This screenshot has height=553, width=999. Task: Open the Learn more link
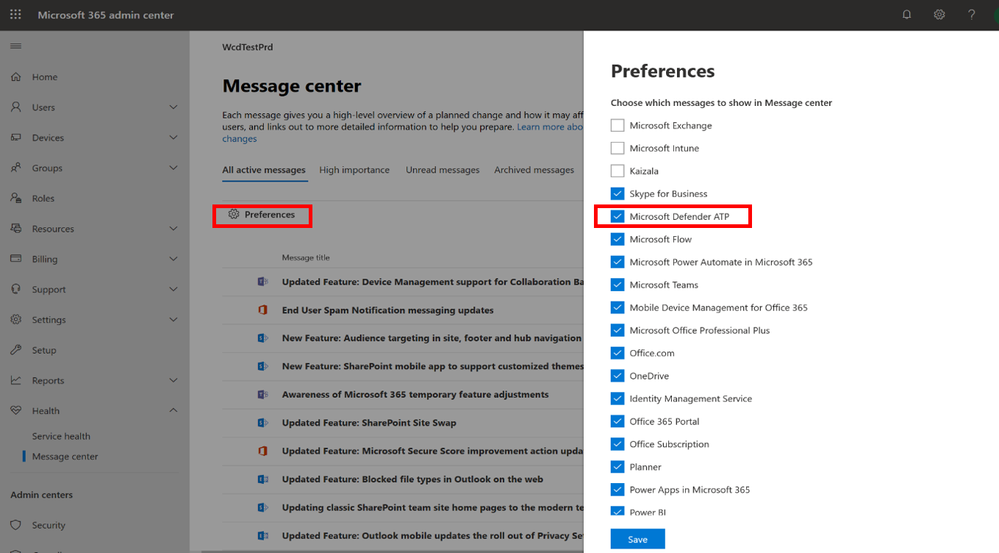tap(550, 127)
